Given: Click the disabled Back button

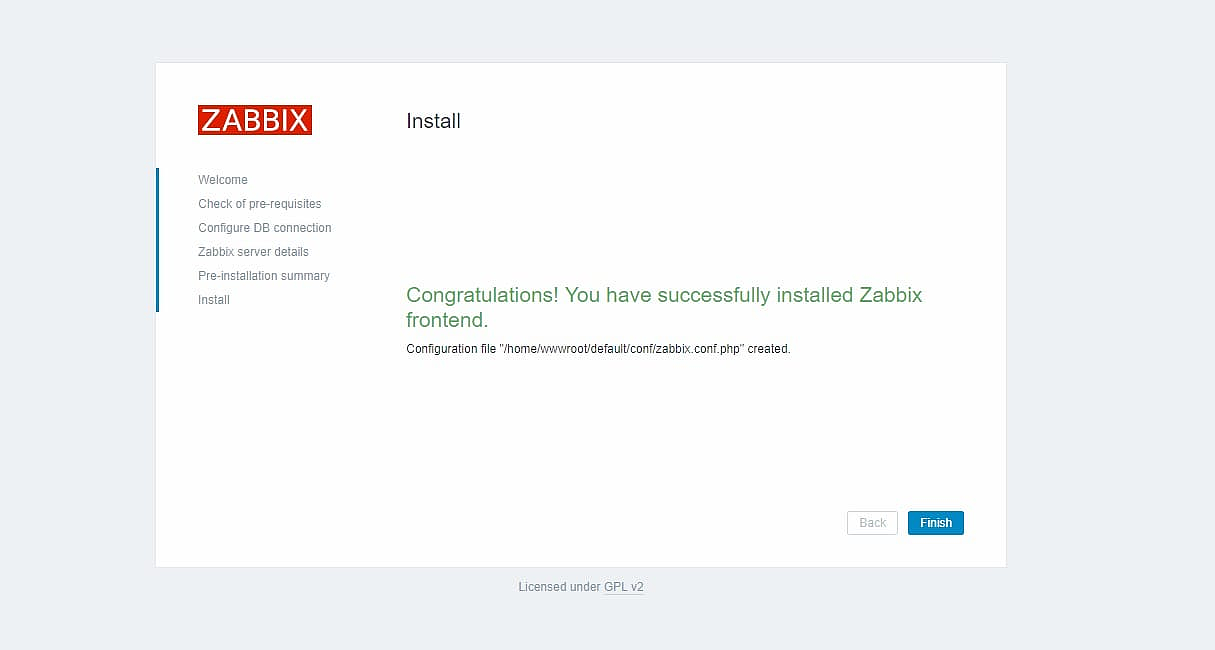Looking at the screenshot, I should pos(872,523).
